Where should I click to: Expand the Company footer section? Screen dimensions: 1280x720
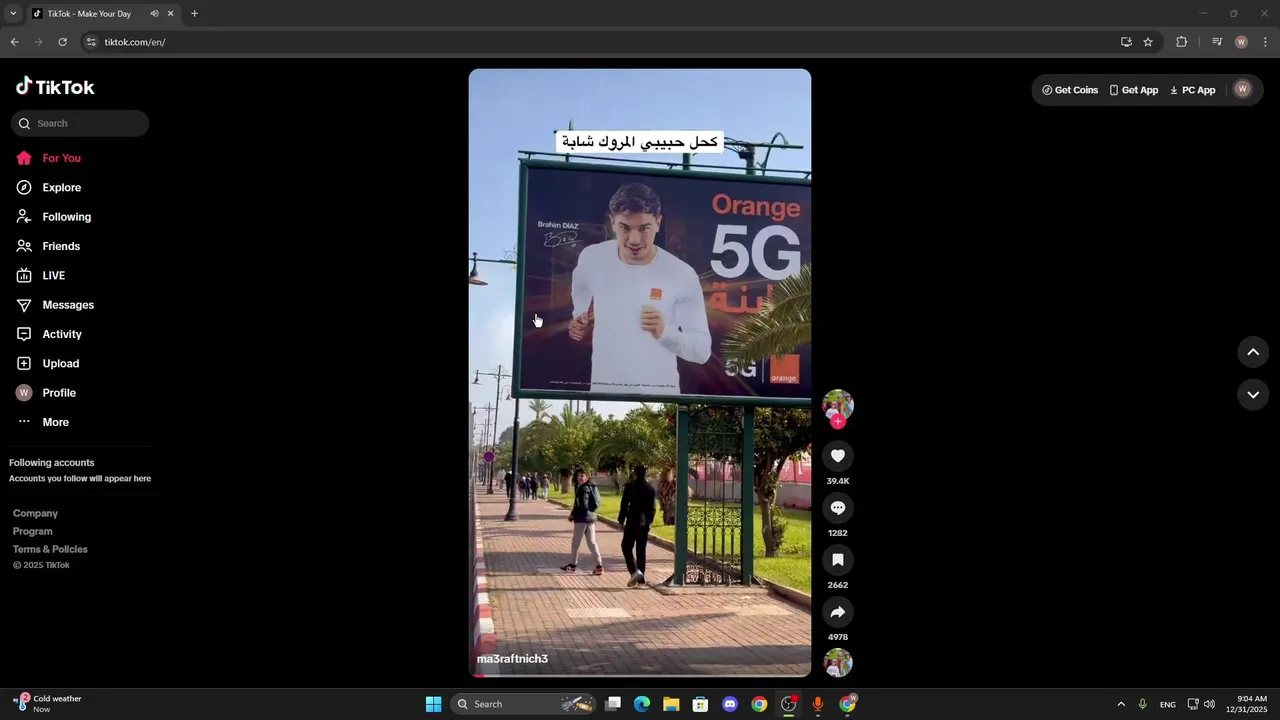tap(35, 513)
